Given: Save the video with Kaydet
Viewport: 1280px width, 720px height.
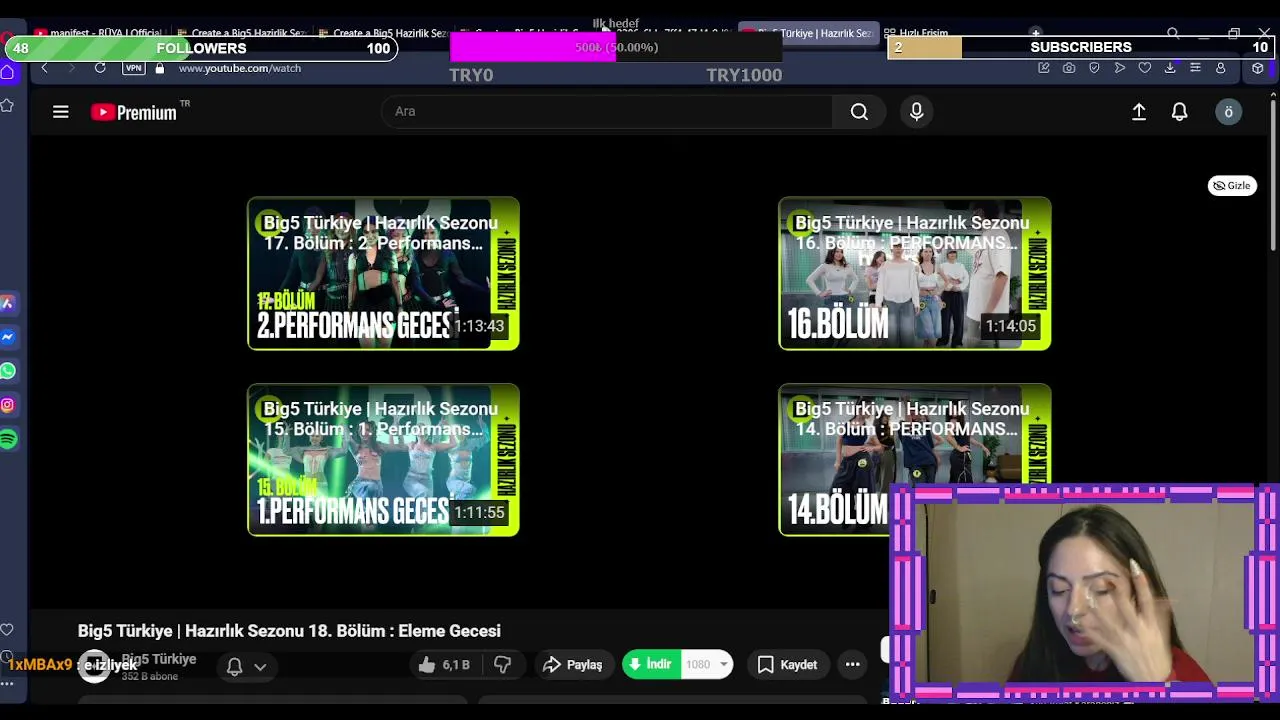Looking at the screenshot, I should (787, 664).
